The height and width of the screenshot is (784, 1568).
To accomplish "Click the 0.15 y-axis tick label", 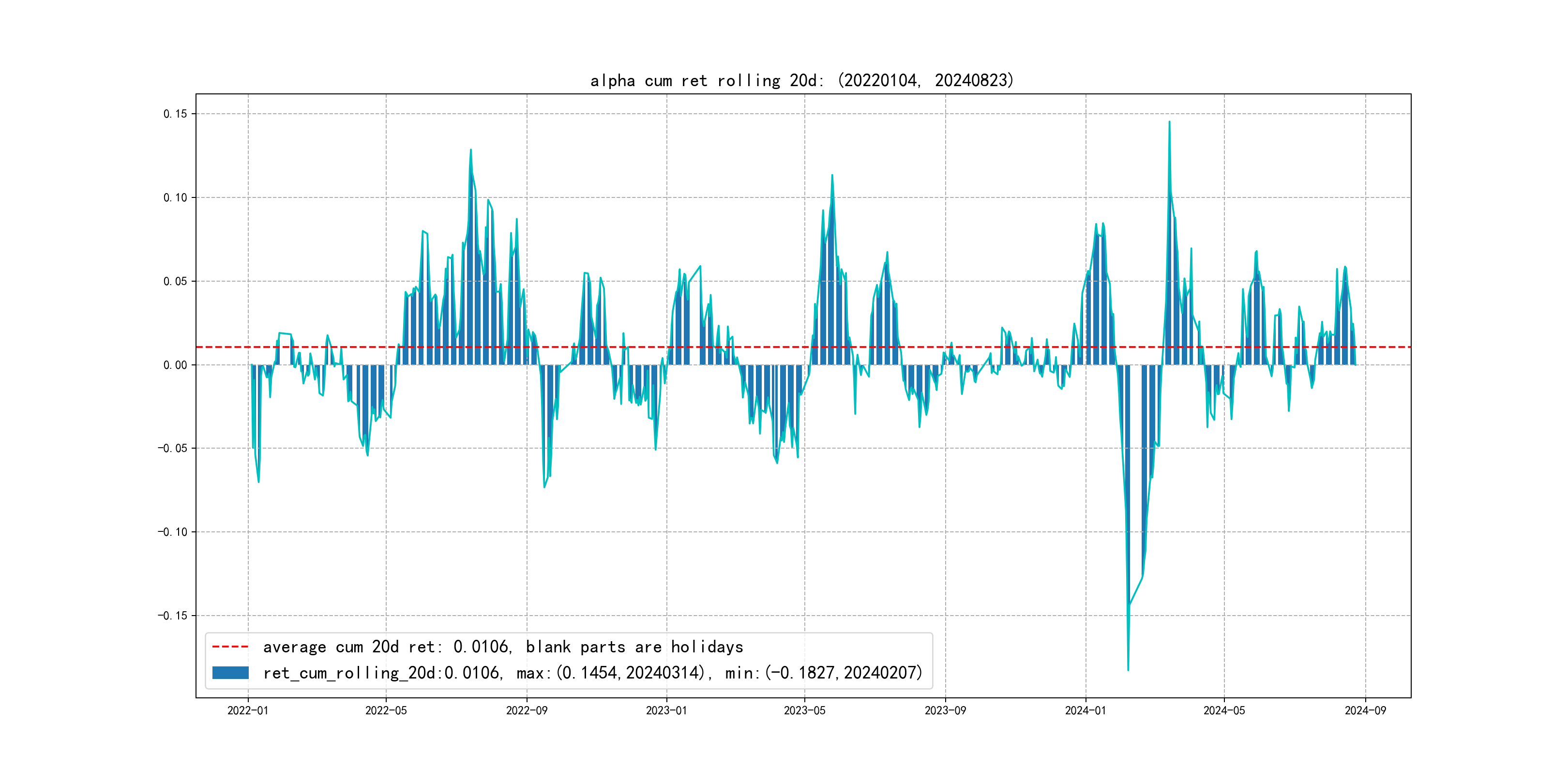I will click(175, 114).
